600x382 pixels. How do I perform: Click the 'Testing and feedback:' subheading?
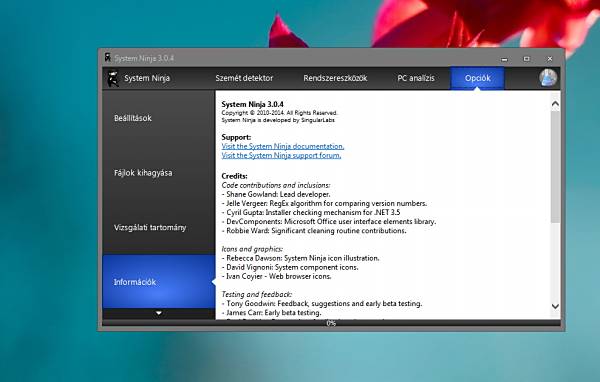(256, 294)
